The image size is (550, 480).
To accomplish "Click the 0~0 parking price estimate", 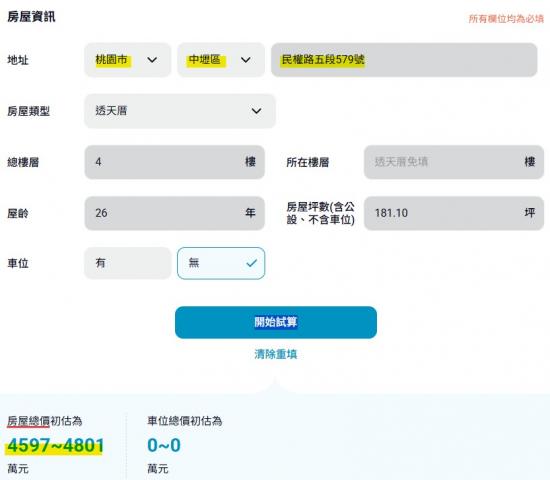I will 164,445.
